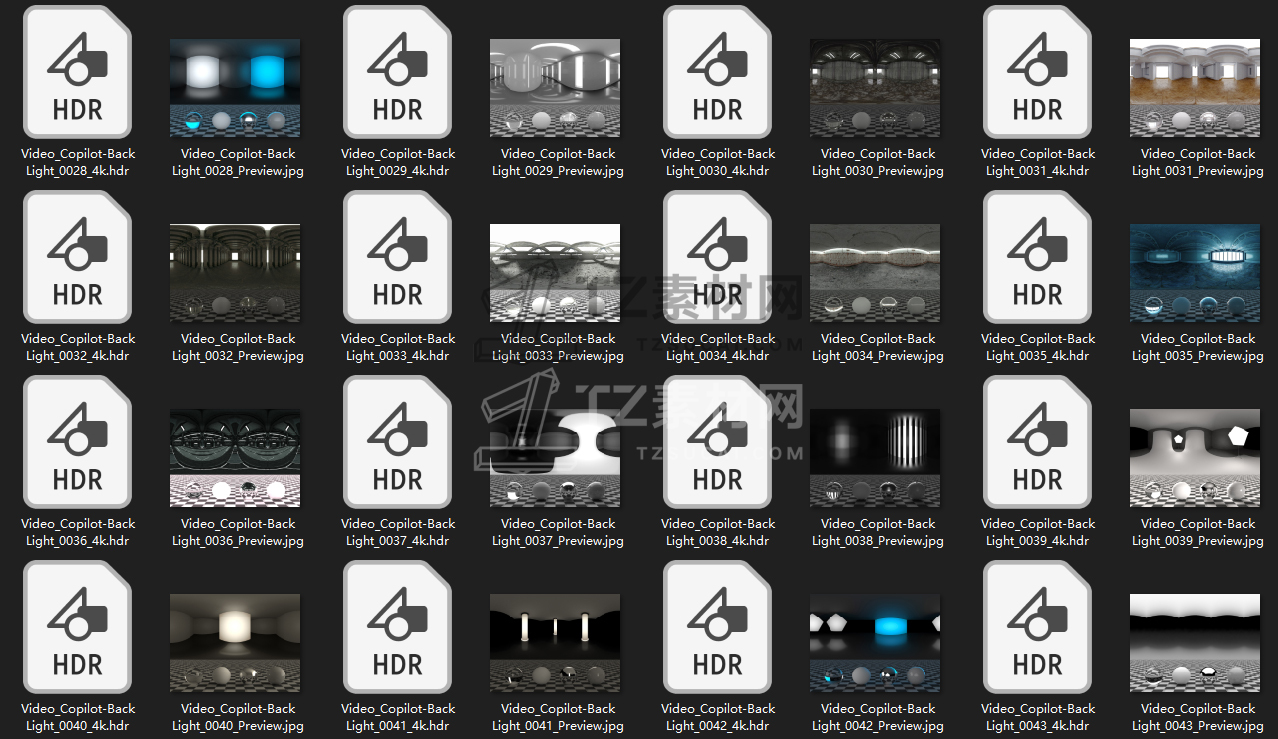The width and height of the screenshot is (1278, 739).
Task: Click the BackLight_0036_Preview.jpg thumbnail
Action: tap(235, 458)
